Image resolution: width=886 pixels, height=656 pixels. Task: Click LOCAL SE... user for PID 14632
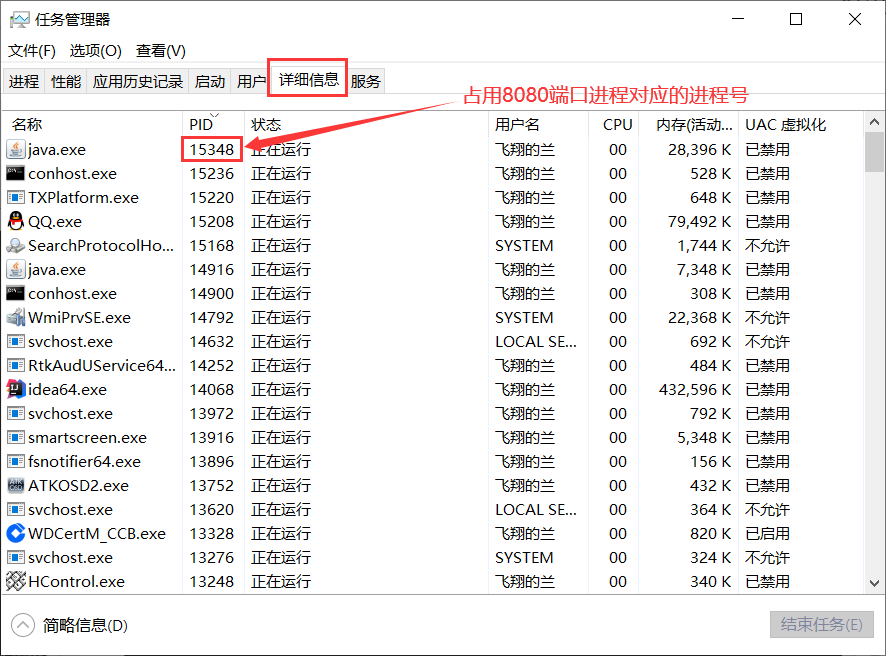tap(536, 341)
